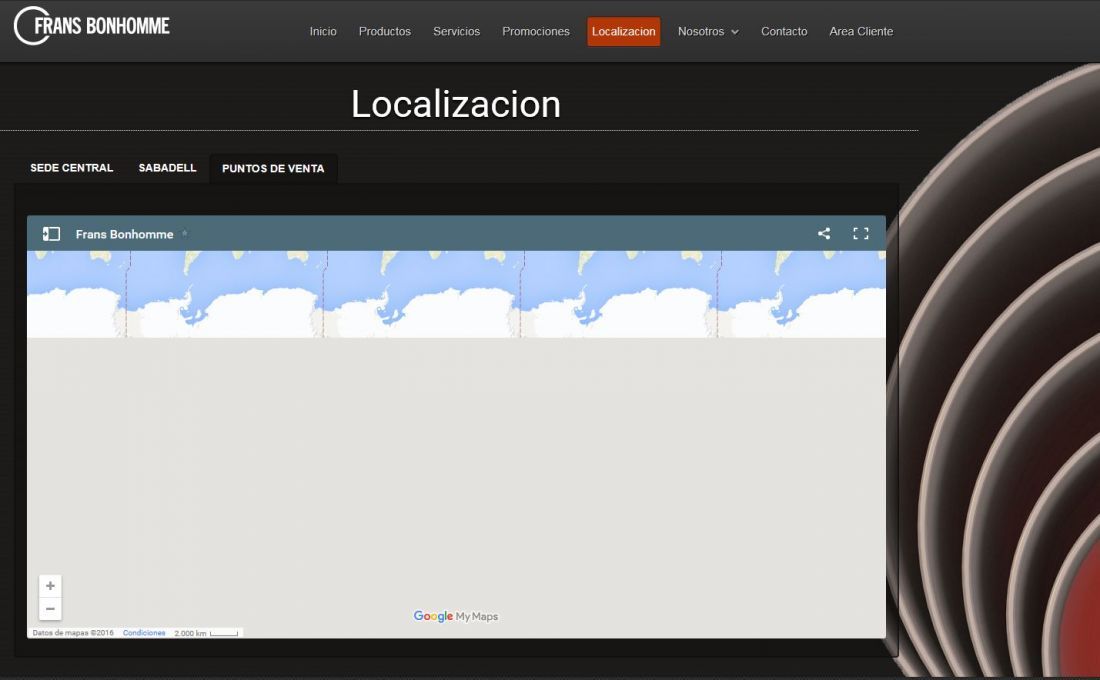Zoom in on the map
This screenshot has width=1100, height=680.
(x=51, y=585)
